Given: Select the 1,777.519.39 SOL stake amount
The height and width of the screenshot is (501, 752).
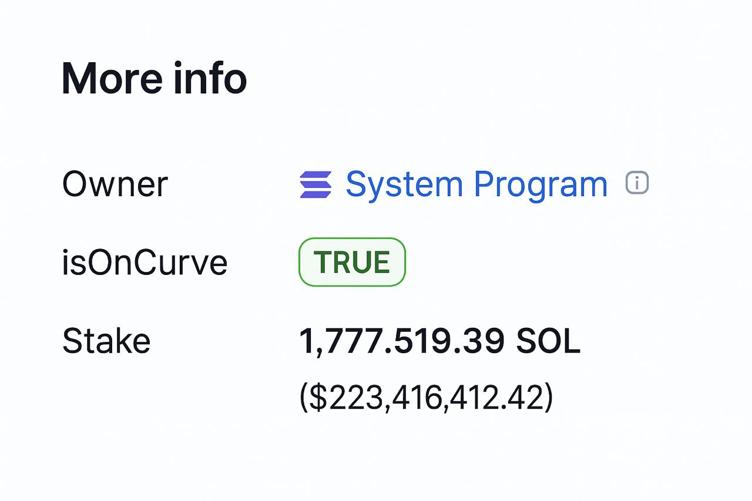Looking at the screenshot, I should point(440,341).
